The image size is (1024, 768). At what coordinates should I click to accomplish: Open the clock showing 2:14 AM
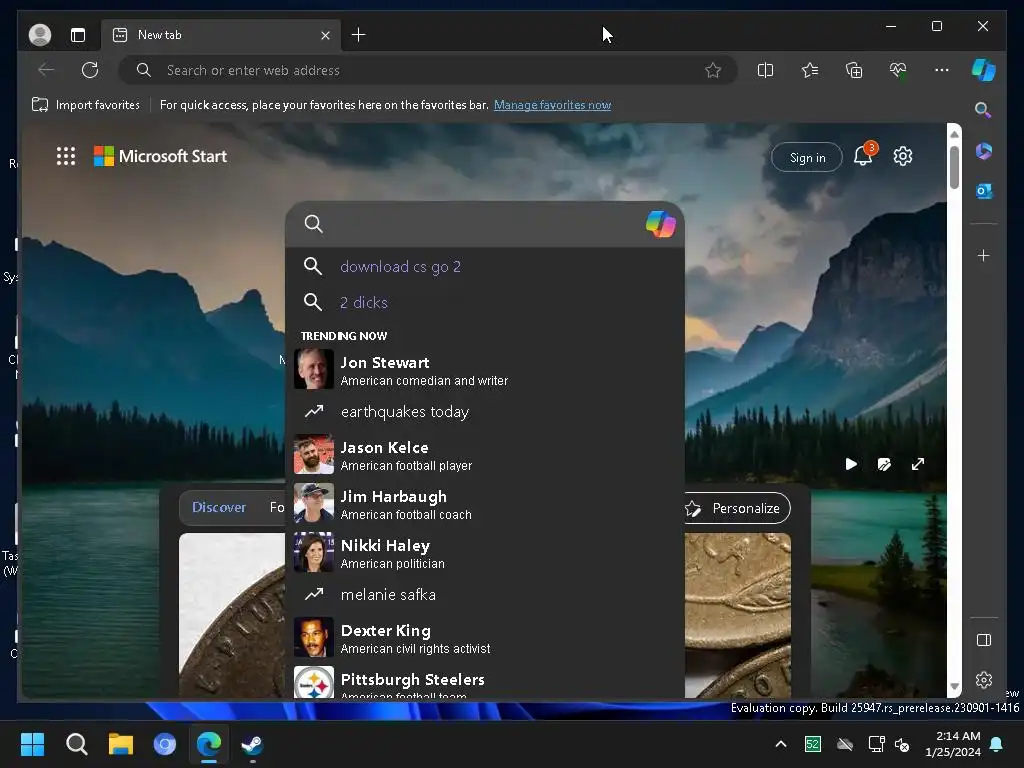(953, 744)
